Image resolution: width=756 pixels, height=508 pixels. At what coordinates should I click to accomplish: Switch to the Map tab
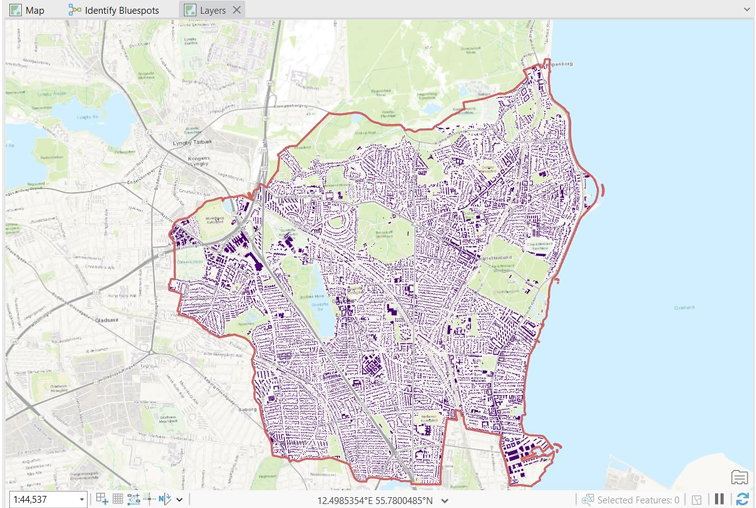(27, 10)
